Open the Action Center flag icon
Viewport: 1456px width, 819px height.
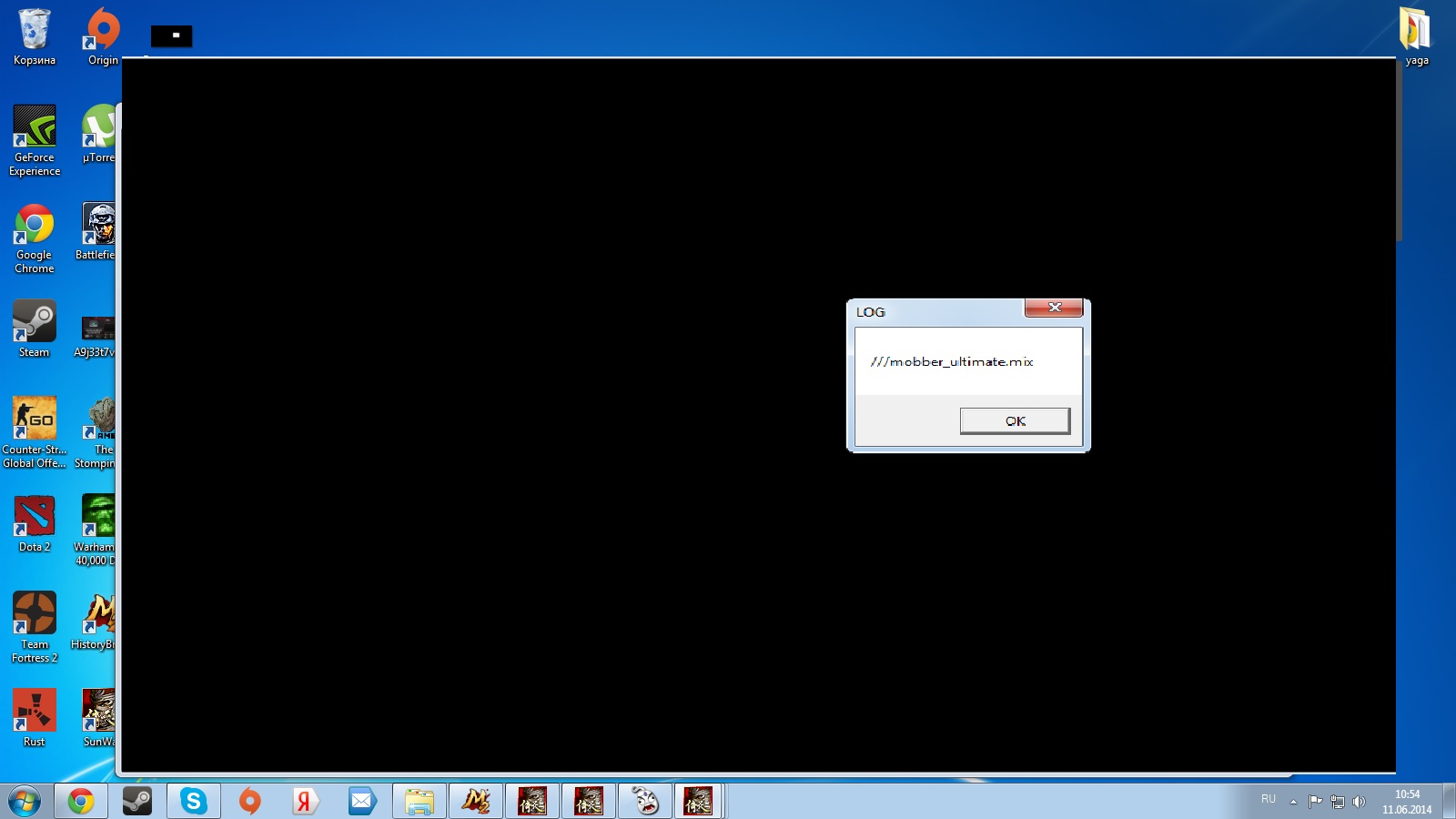(x=1315, y=802)
